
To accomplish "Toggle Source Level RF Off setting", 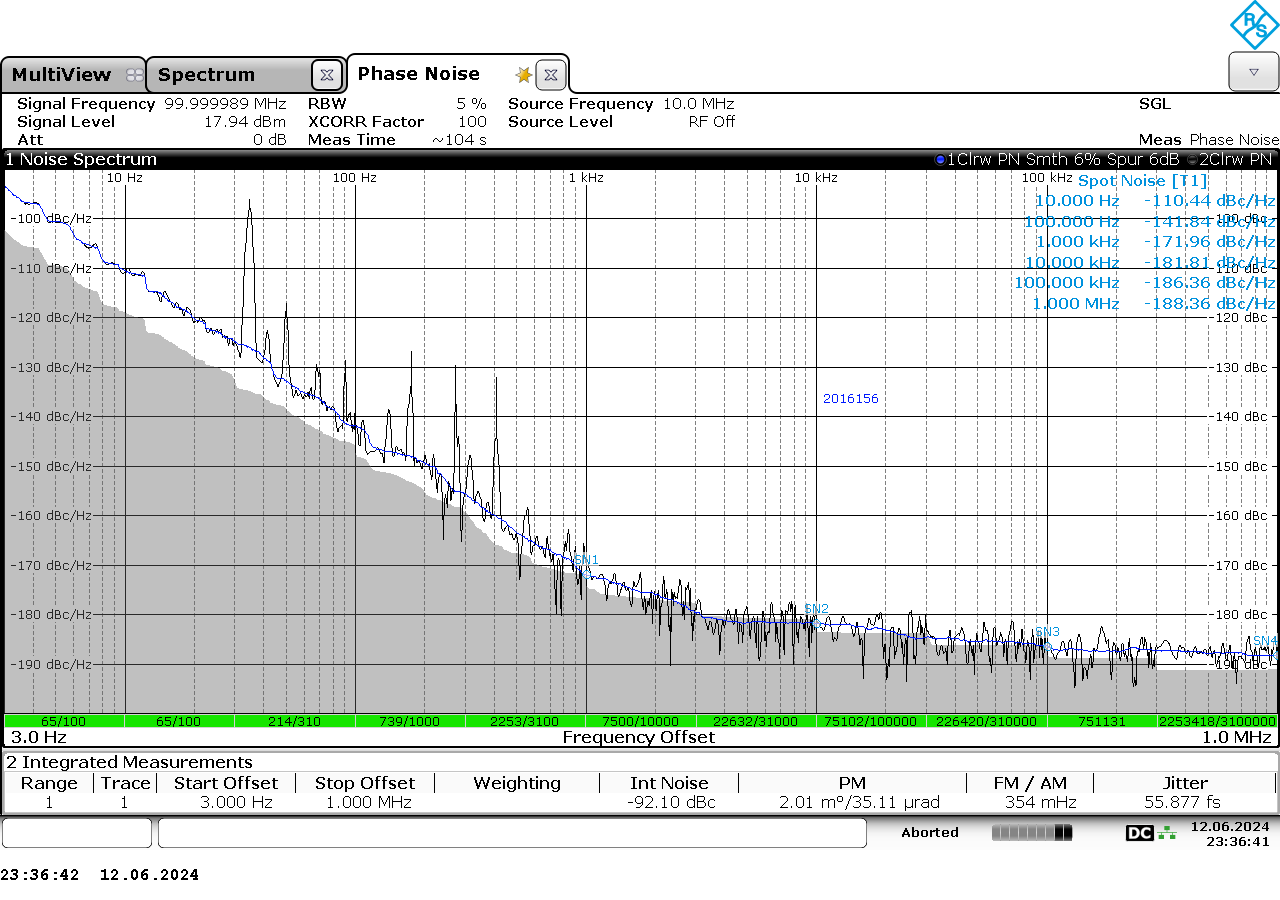I will pos(711,122).
